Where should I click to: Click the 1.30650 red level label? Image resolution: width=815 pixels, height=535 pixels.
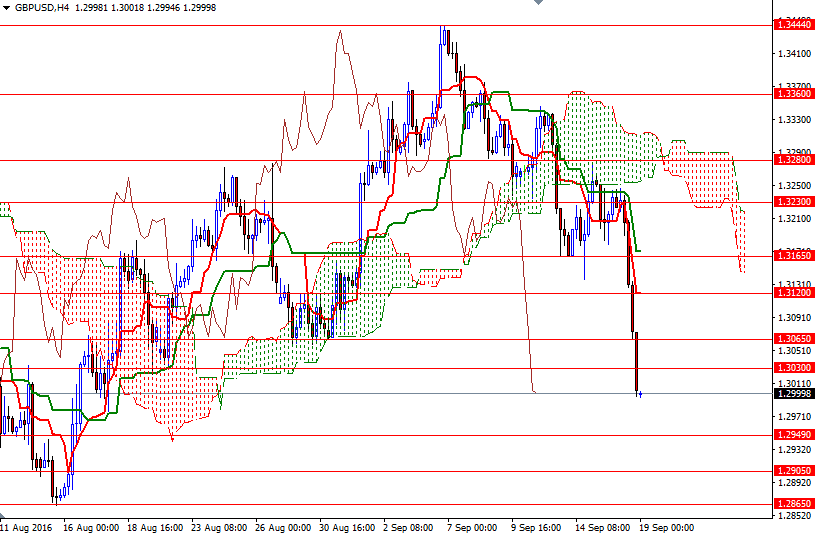click(x=794, y=338)
